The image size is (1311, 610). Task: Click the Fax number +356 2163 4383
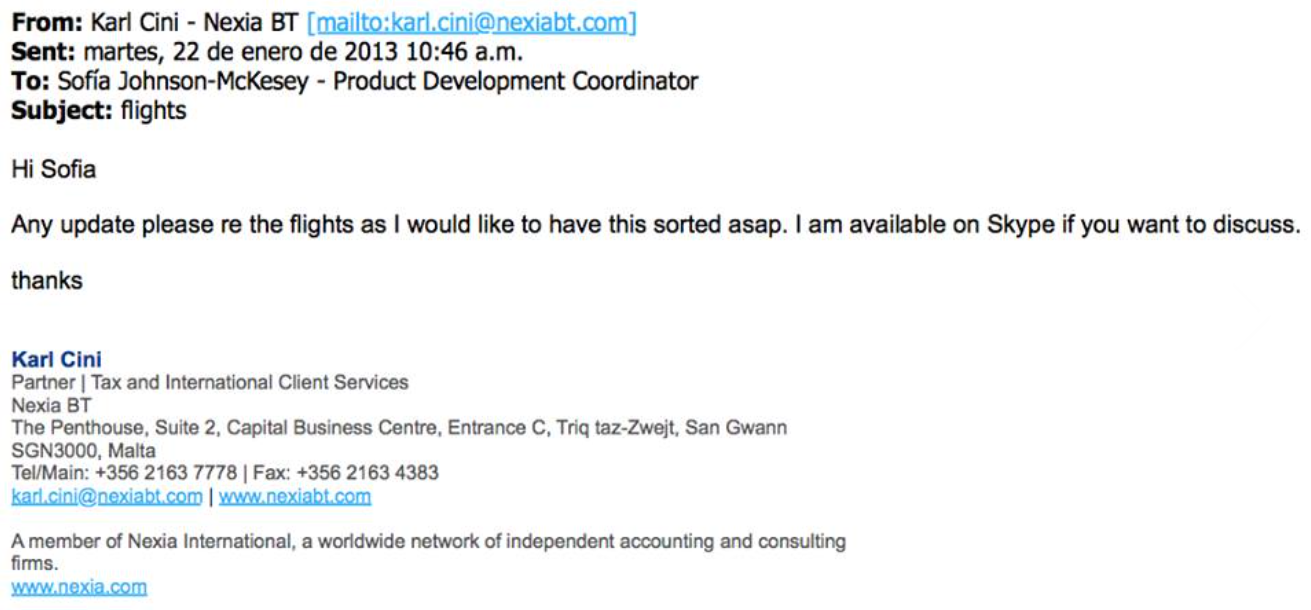click(368, 473)
